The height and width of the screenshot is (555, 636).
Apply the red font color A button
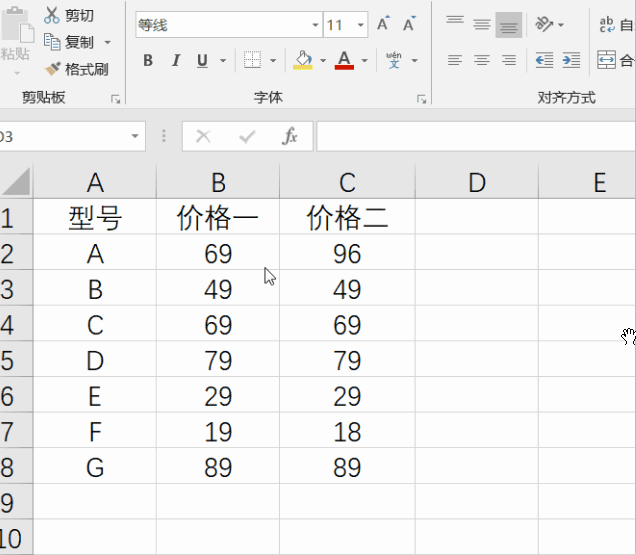[x=344, y=60]
